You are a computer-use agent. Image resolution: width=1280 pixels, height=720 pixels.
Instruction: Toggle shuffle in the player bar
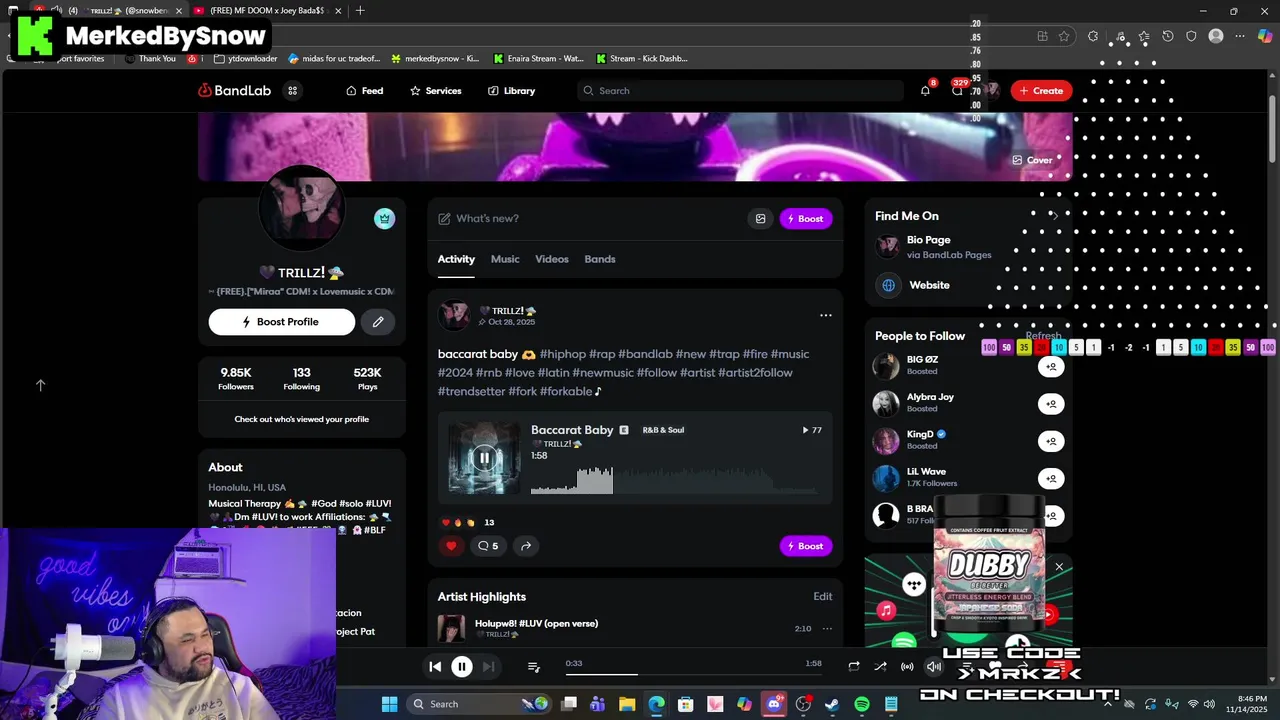click(880, 666)
